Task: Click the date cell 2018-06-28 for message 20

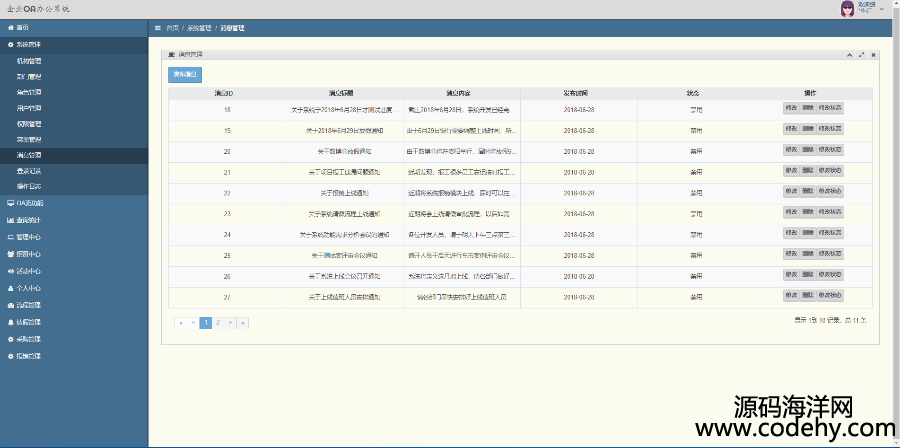Action: [579, 151]
